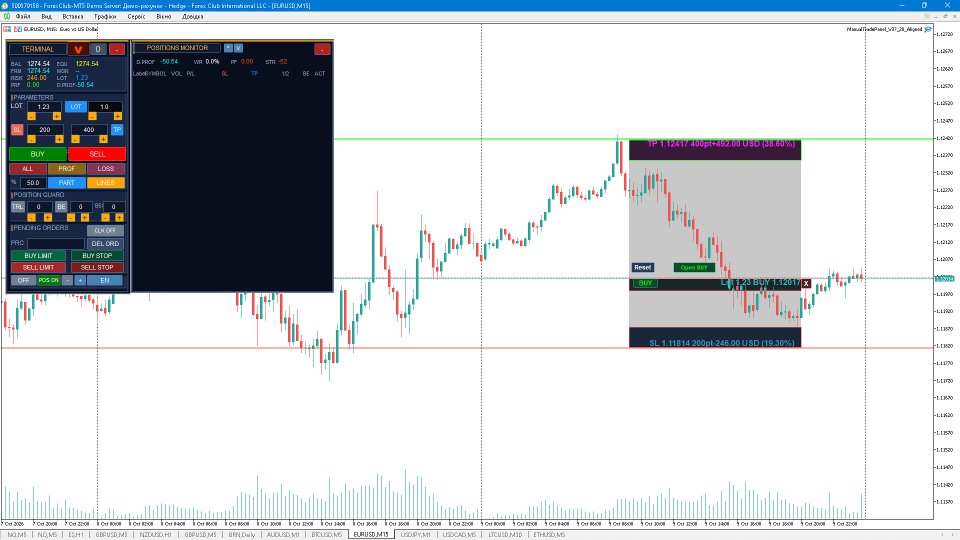
Task: Click the percent 50.0 input field
Action: (x=33, y=182)
